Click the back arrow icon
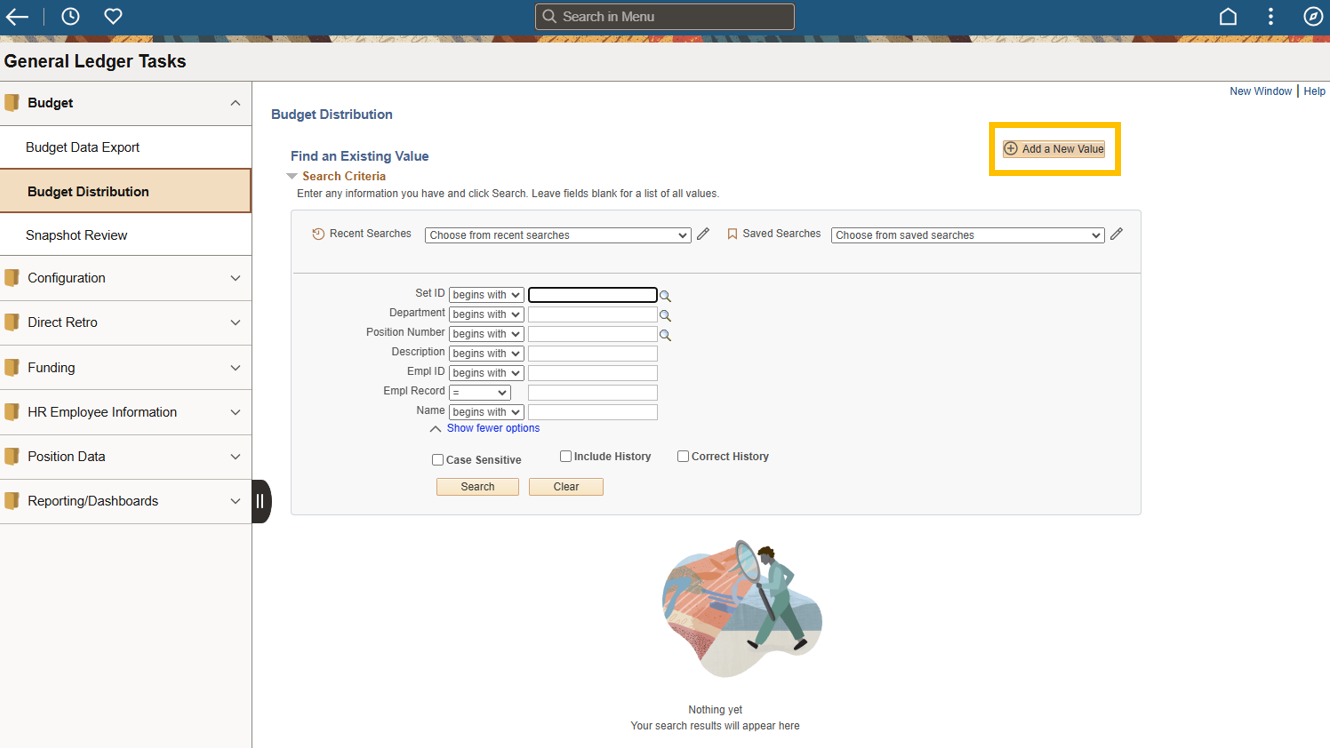 pos(17,17)
